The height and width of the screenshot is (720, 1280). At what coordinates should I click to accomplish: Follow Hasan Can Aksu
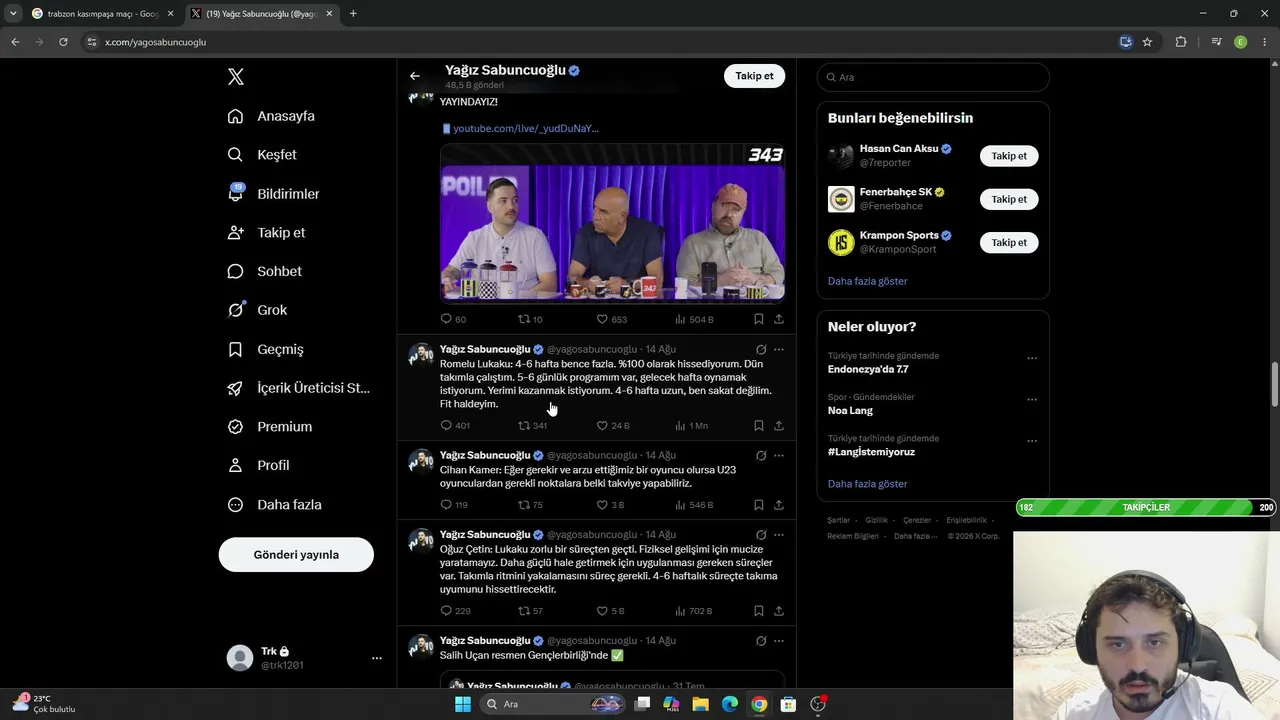click(x=1009, y=156)
